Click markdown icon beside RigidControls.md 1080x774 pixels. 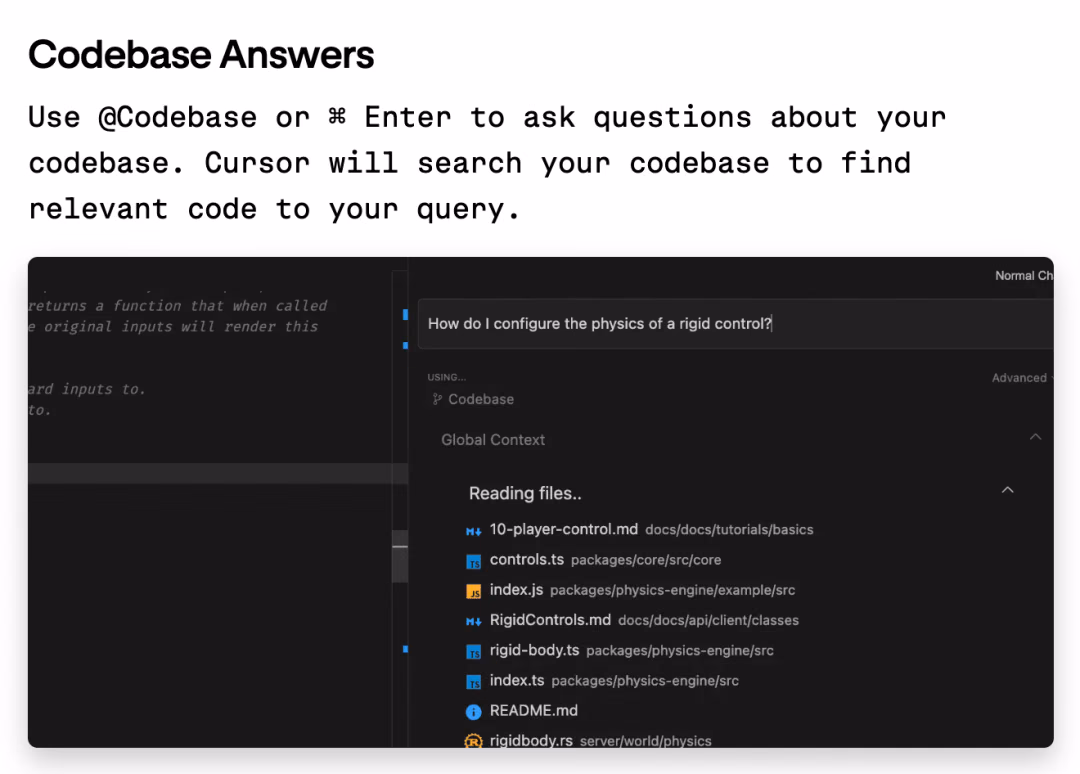[x=473, y=622]
